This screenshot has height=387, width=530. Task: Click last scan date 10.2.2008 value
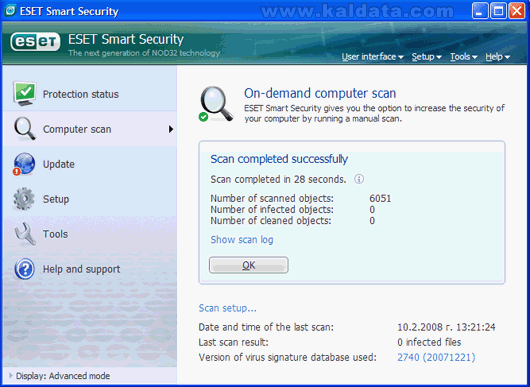[x=446, y=327]
